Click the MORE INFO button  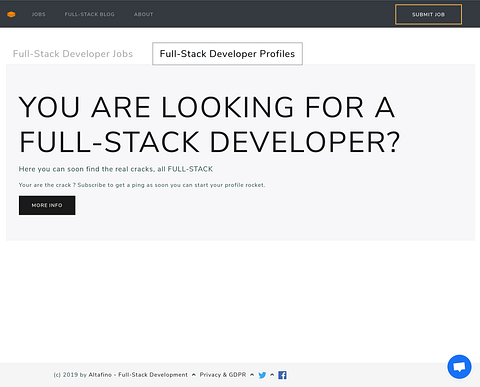pyautogui.click(x=47, y=205)
